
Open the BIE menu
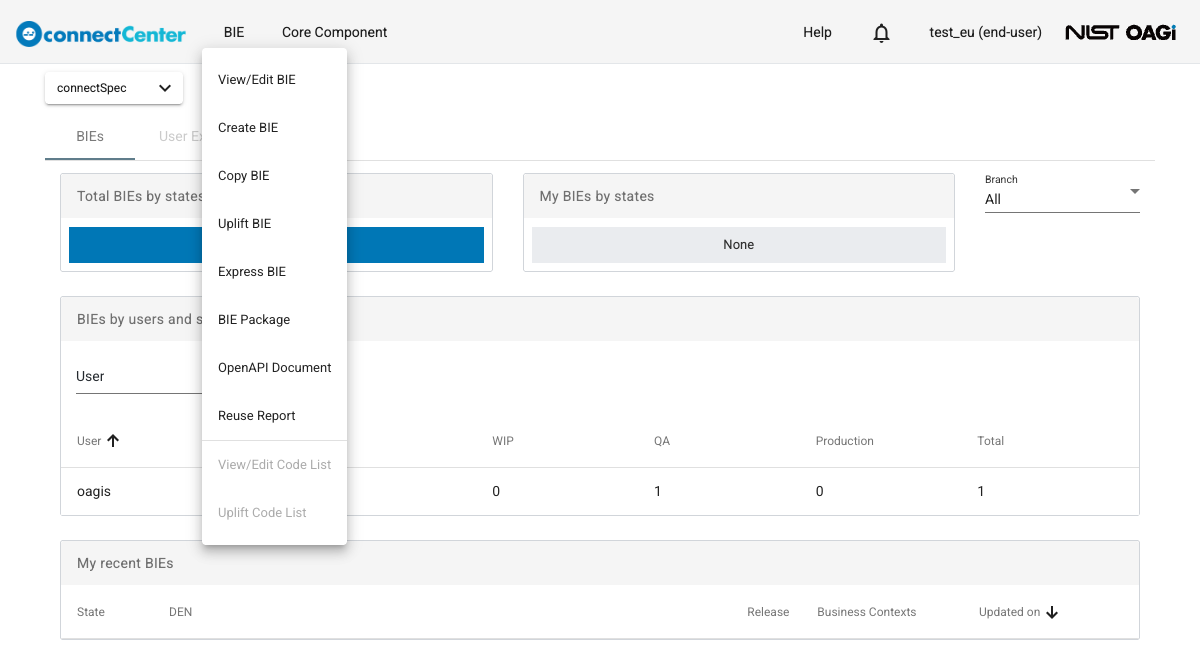[x=234, y=32]
